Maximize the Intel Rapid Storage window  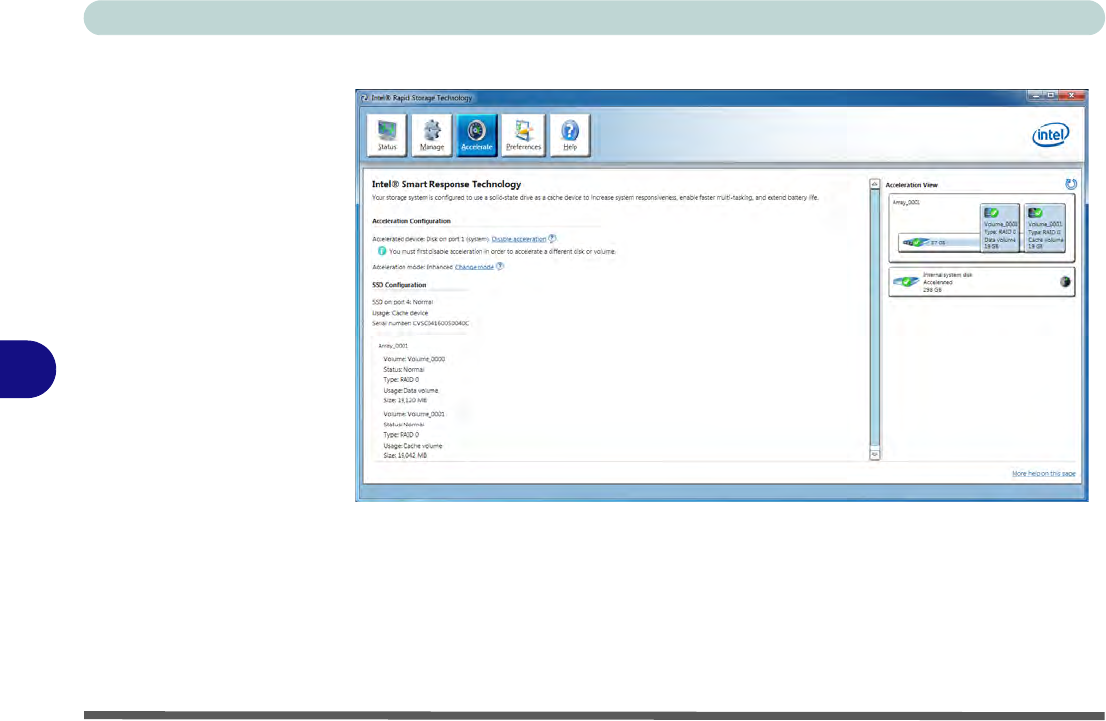pos(1050,97)
